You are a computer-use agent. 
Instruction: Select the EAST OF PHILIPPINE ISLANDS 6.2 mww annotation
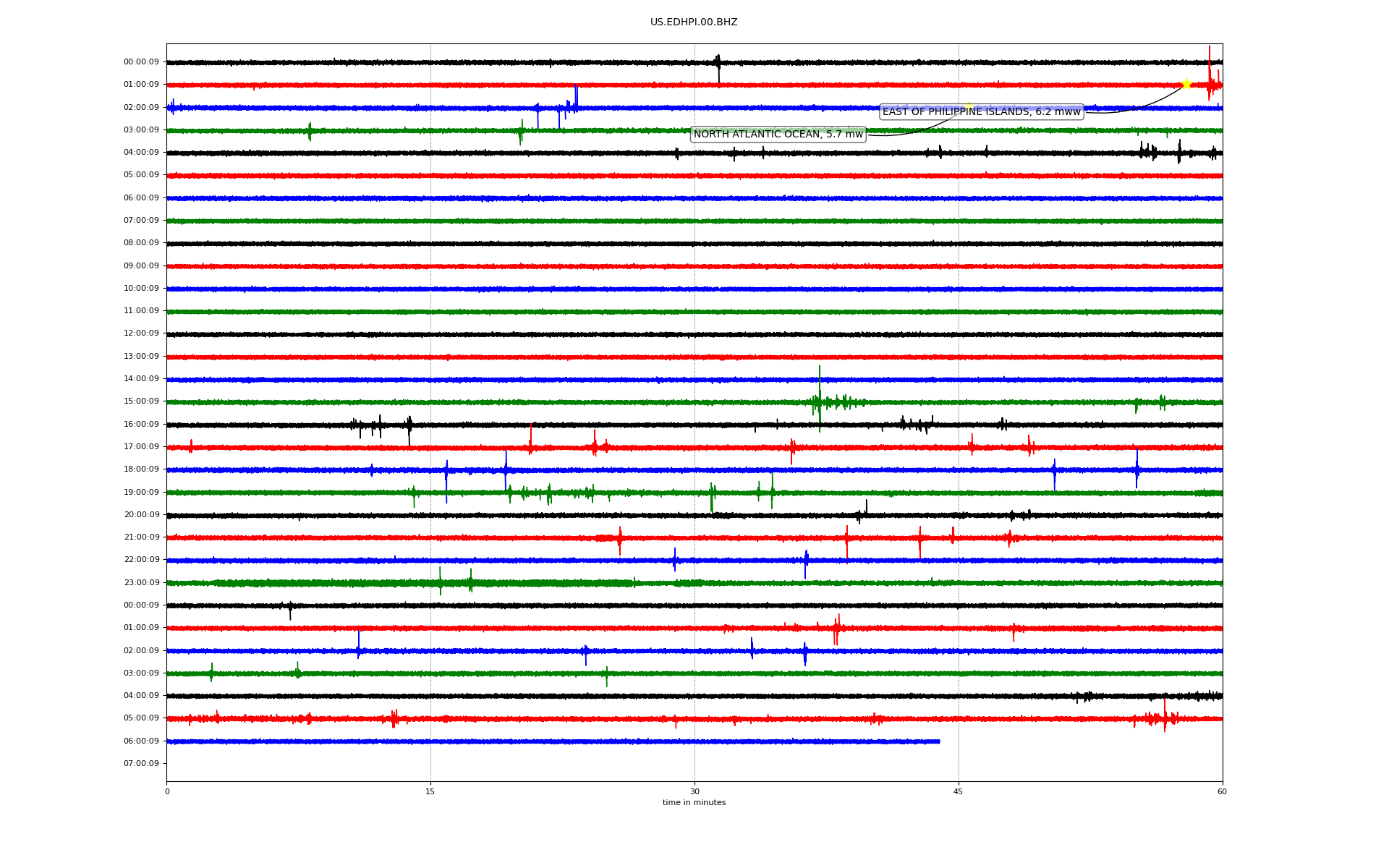click(x=981, y=111)
